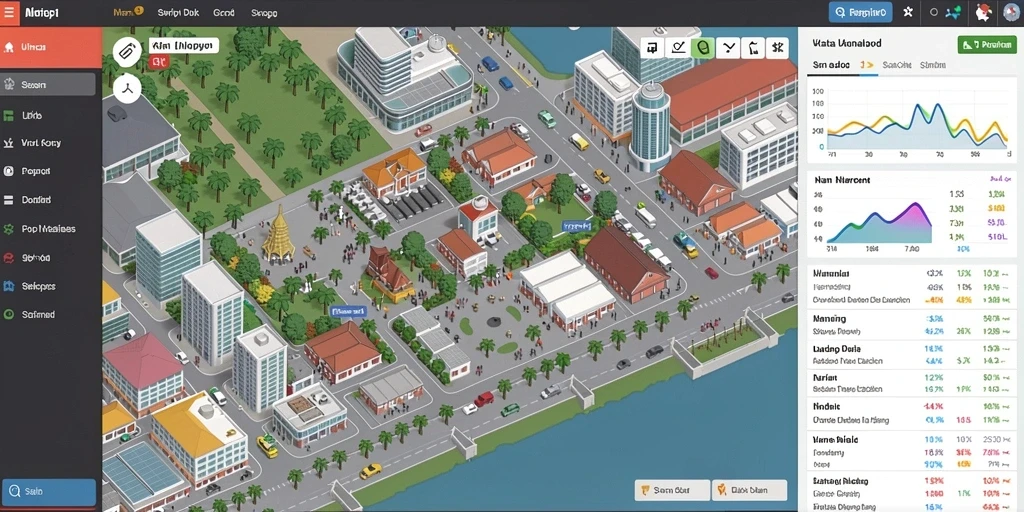Click the 'Sam Gbt' button at the map bottom
Image resolution: width=1024 pixels, height=512 pixels.
coord(672,490)
